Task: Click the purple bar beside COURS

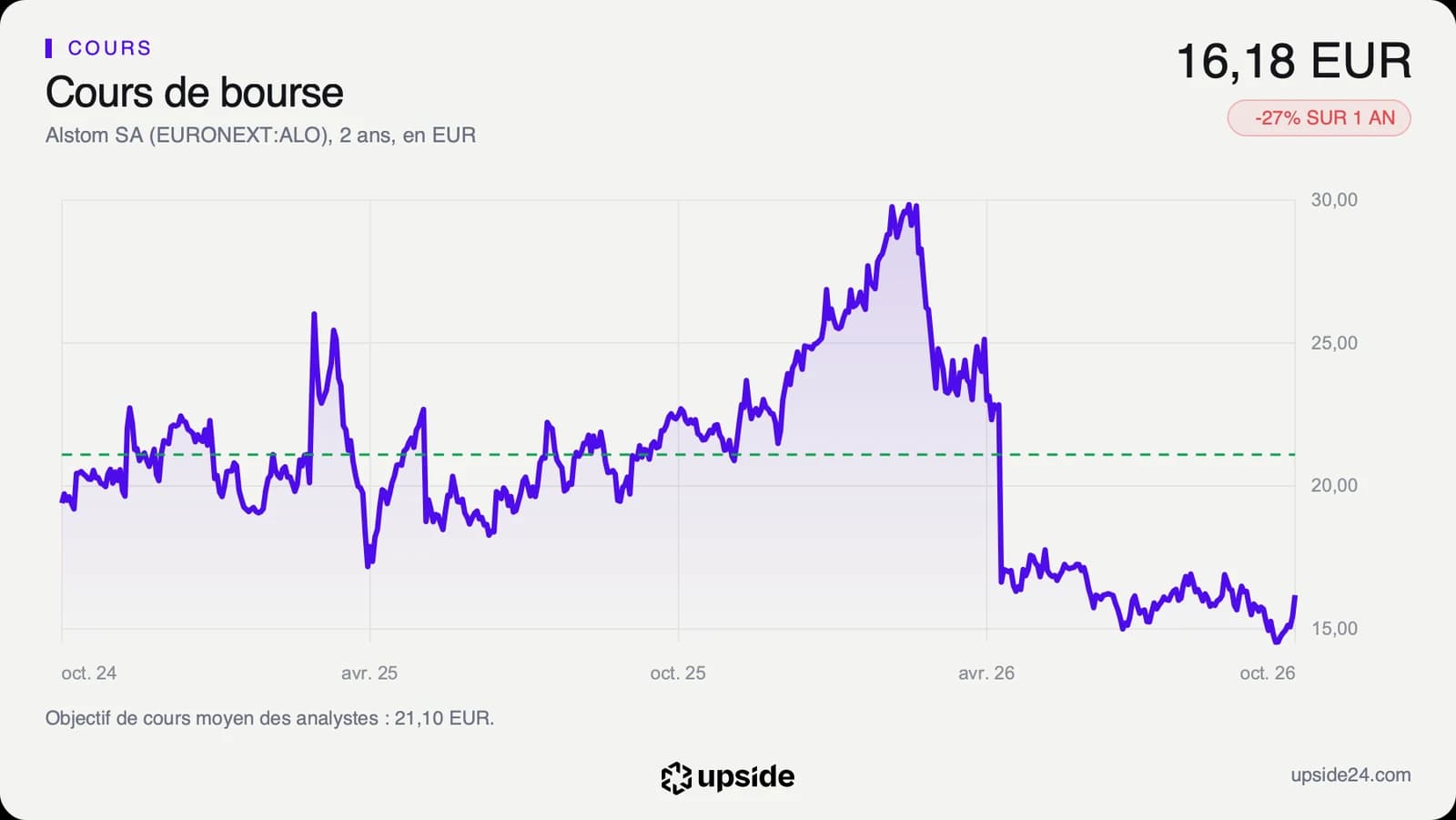Action: pyautogui.click(x=48, y=48)
